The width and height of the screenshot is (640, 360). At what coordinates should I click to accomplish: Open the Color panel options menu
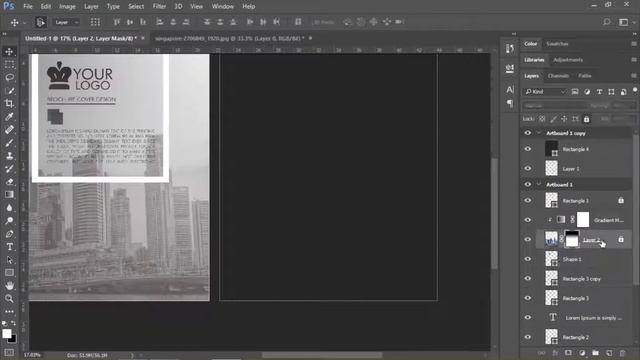pyautogui.click(x=634, y=44)
